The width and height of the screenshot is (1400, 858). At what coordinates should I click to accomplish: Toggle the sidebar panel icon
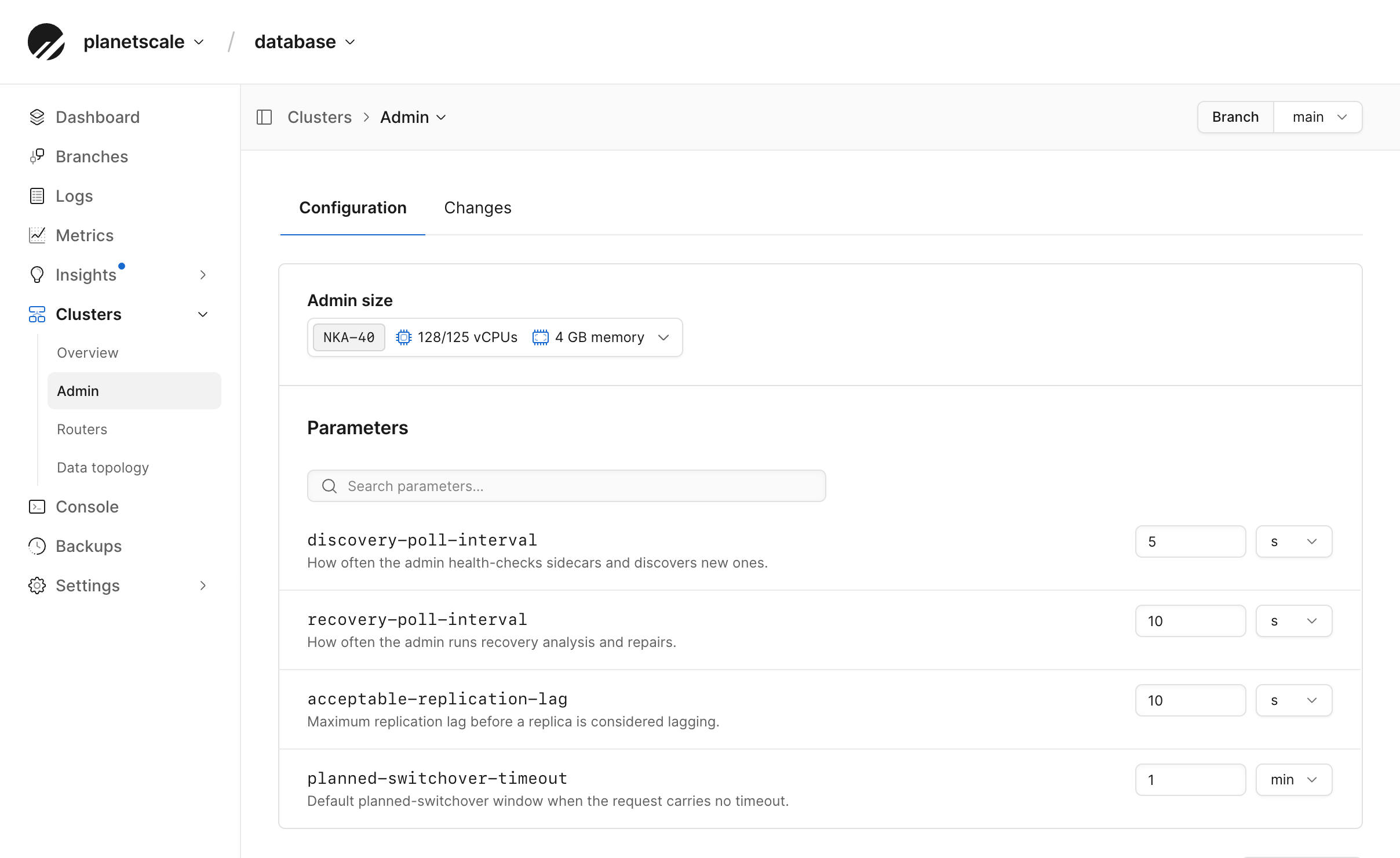tap(264, 117)
